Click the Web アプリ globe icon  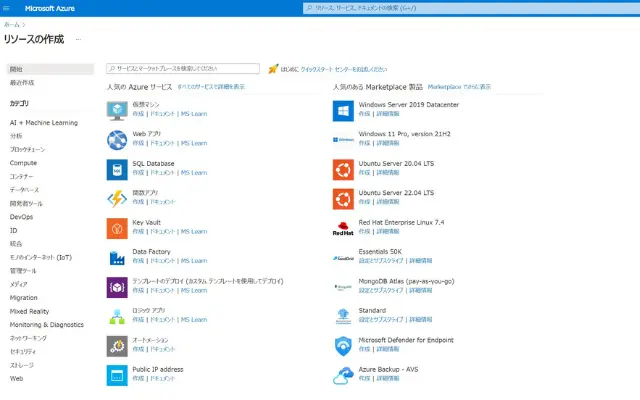pyautogui.click(x=117, y=140)
